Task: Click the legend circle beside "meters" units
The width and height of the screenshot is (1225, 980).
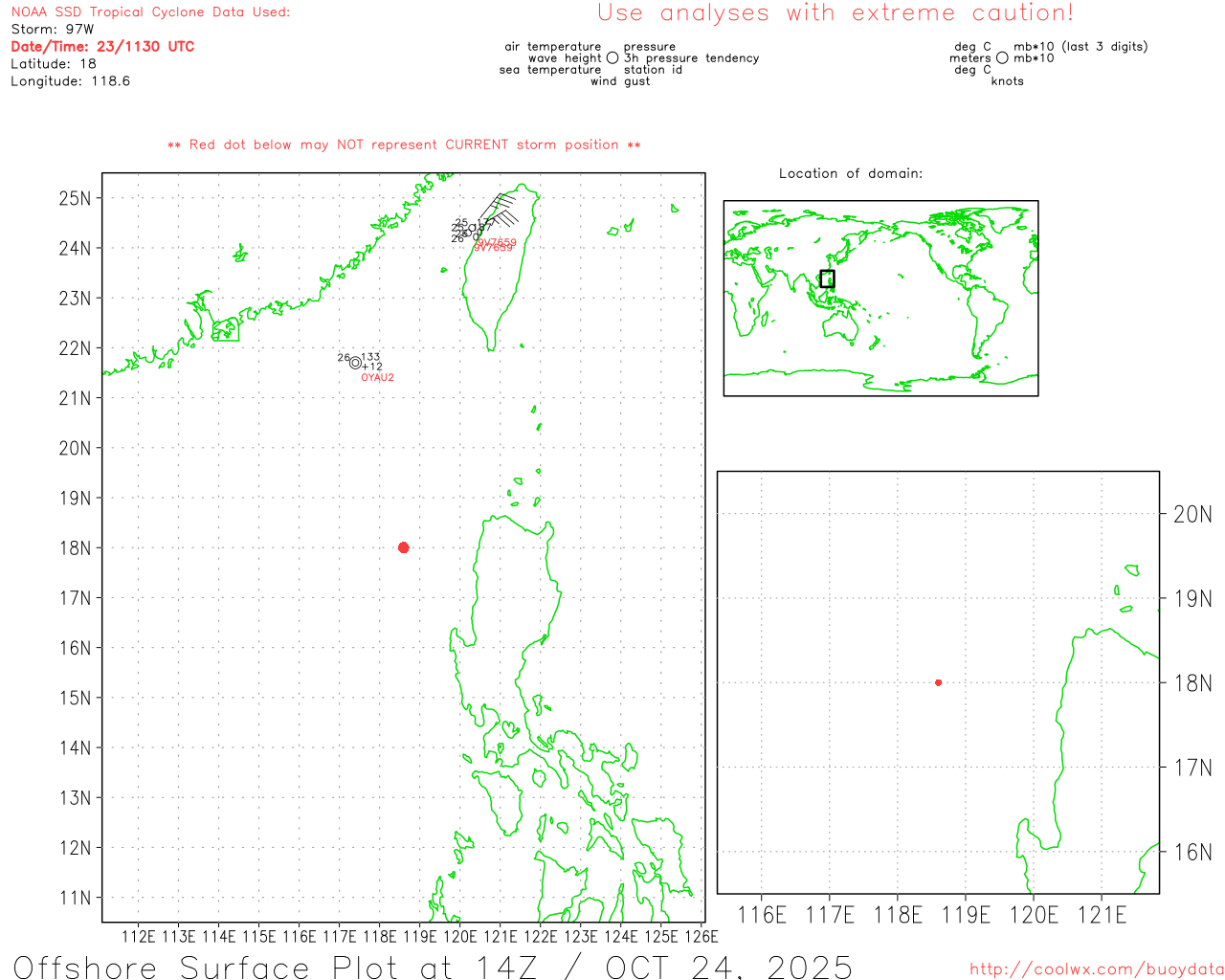Action: tap(1002, 58)
